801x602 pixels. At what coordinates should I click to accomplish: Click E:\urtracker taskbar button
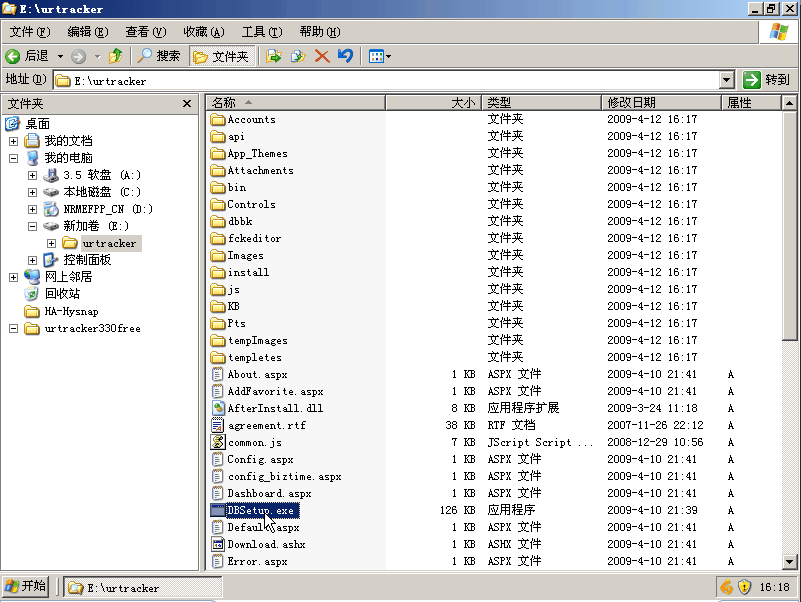143,588
